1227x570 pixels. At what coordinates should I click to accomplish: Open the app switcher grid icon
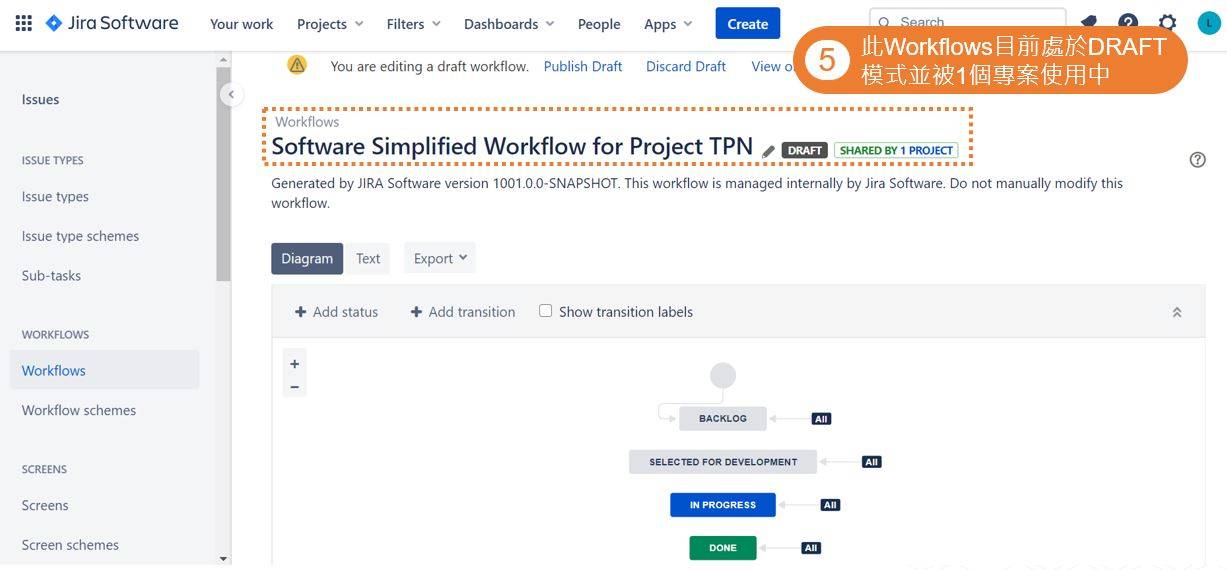coord(23,23)
